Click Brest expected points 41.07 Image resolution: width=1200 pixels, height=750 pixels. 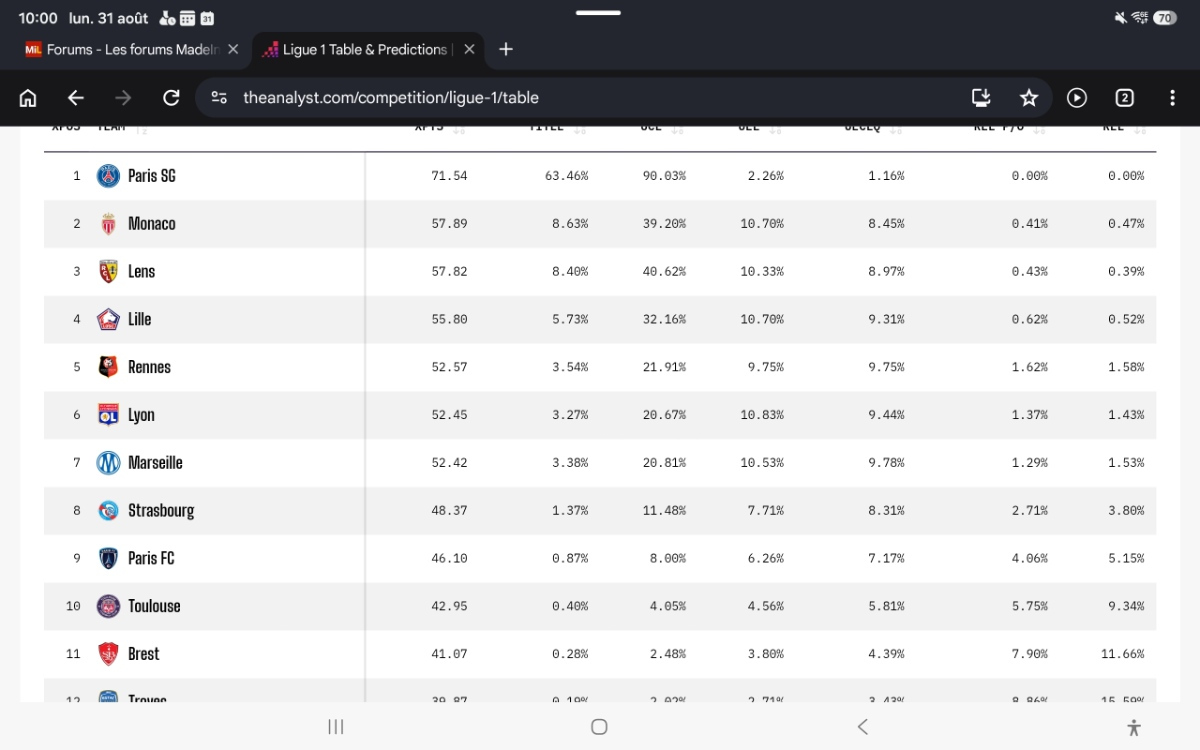(449, 654)
